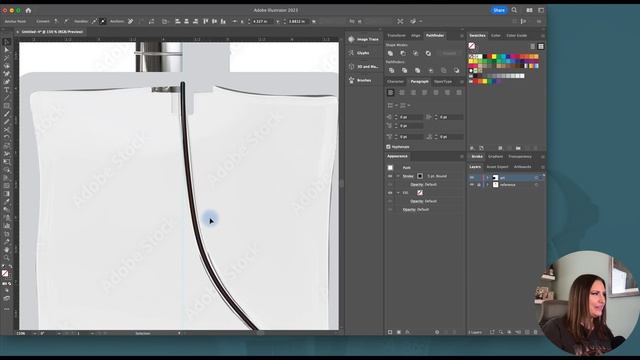This screenshot has width=640, height=360.
Task: Toggle Stroke visibility in Appearance panel
Action: [x=390, y=176]
